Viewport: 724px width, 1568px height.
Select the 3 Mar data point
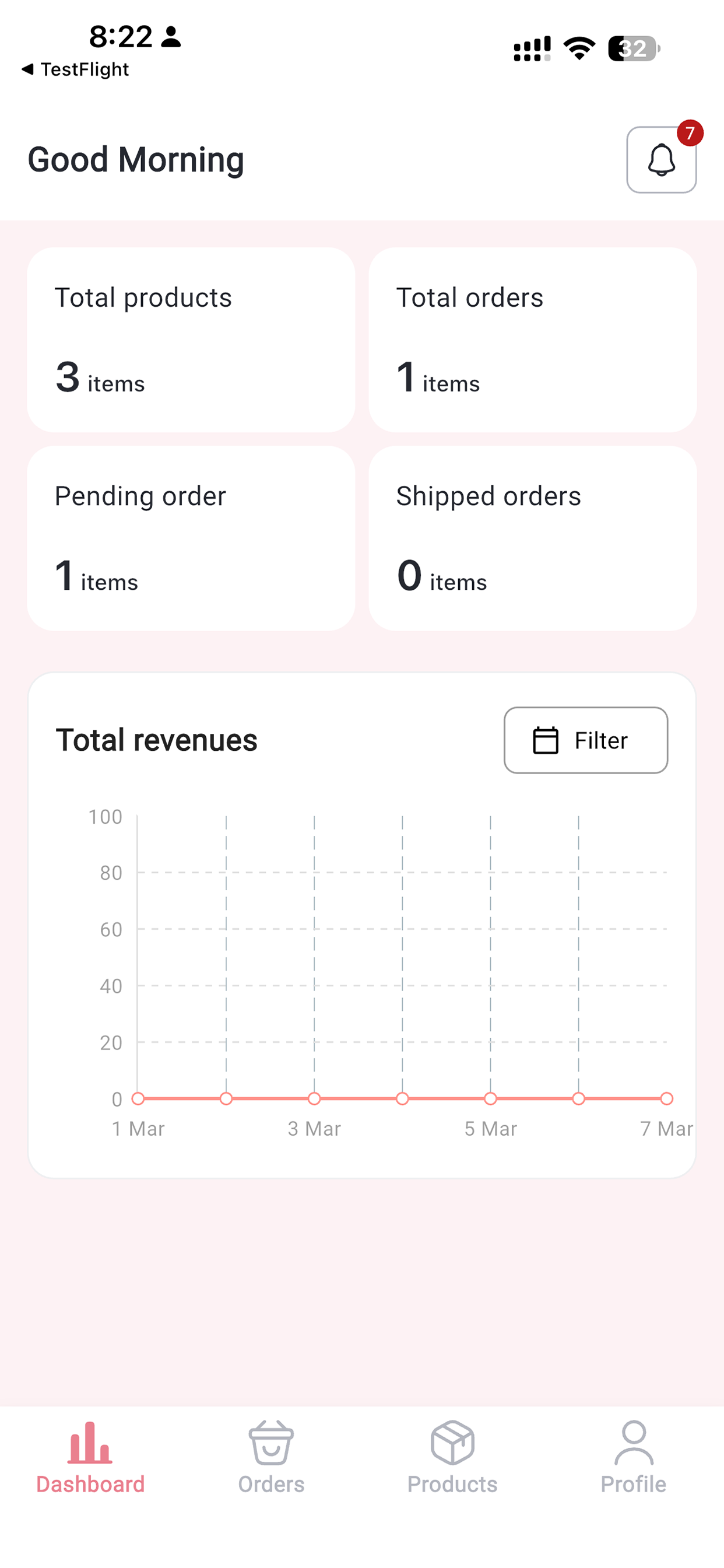pyautogui.click(x=314, y=1098)
